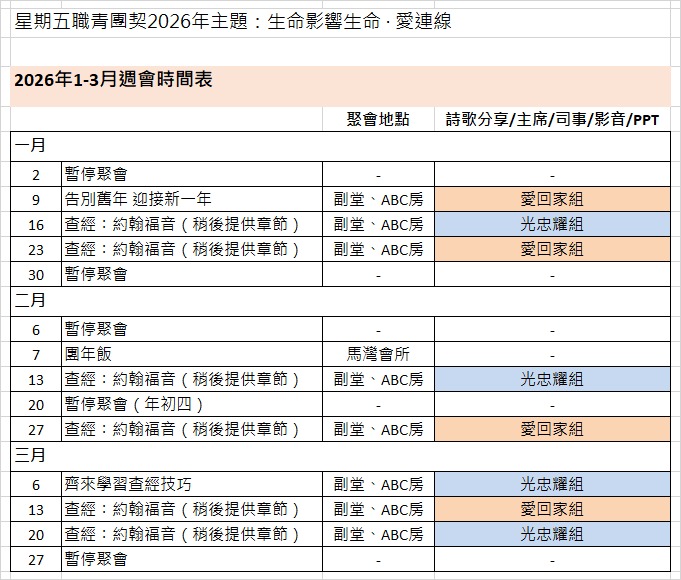
Task: Select orange 愛回家組 cell in 告別舊年 row
Action: point(552,198)
